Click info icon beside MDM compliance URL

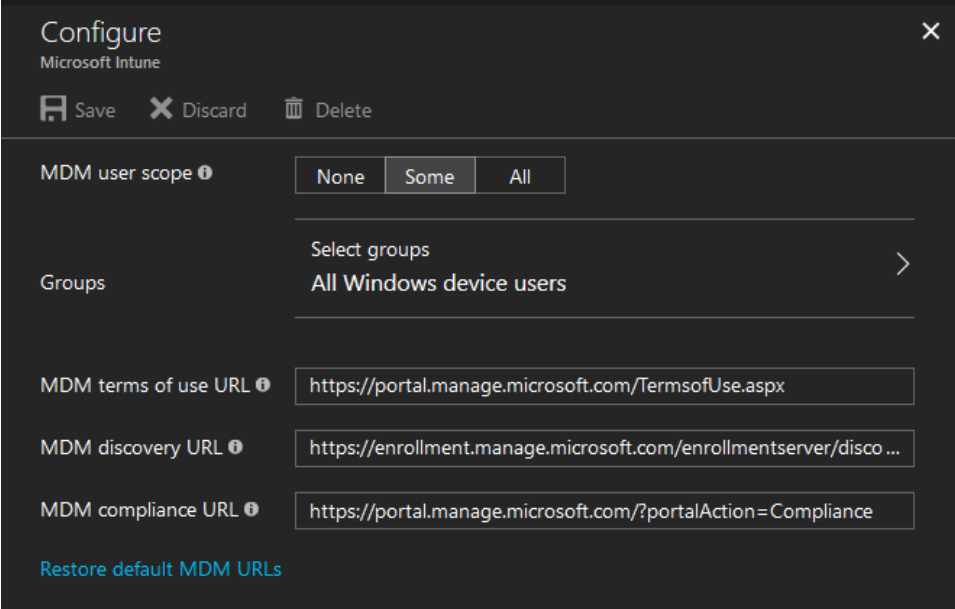[x=252, y=509]
